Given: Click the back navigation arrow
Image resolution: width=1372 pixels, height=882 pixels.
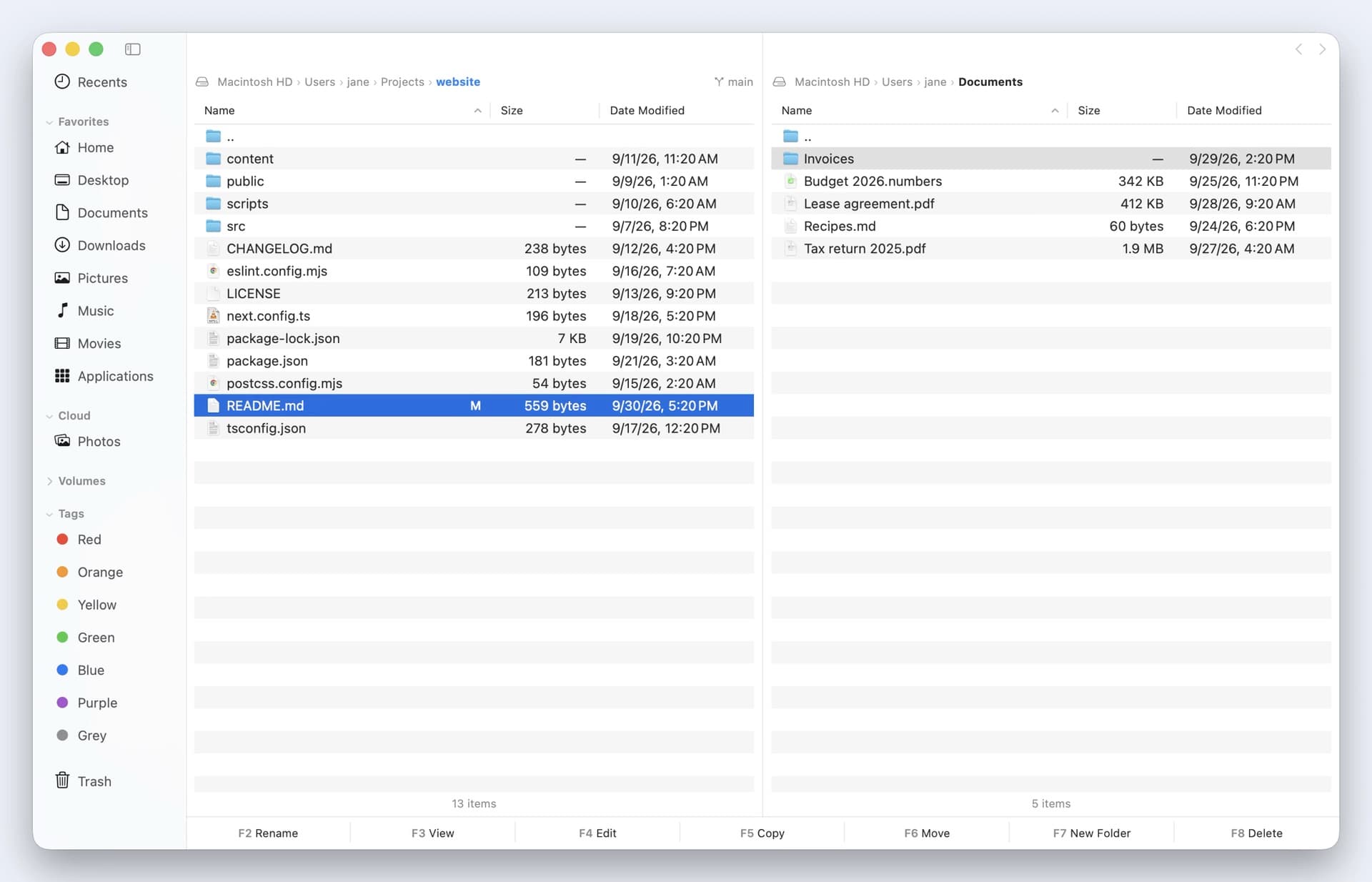Looking at the screenshot, I should click(x=1298, y=49).
